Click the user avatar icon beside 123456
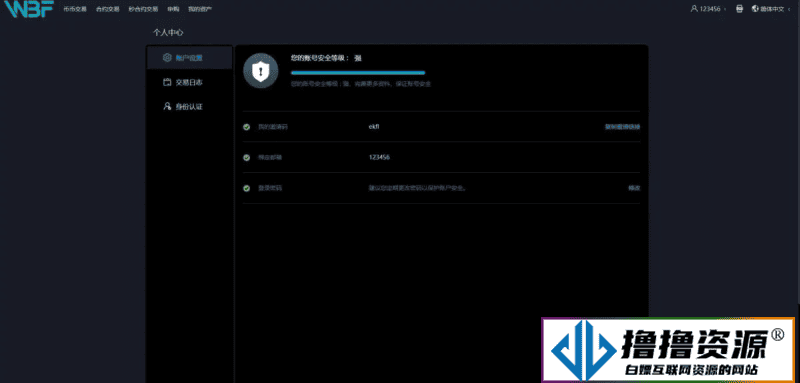Image resolution: width=800 pixels, height=383 pixels. pos(694,9)
